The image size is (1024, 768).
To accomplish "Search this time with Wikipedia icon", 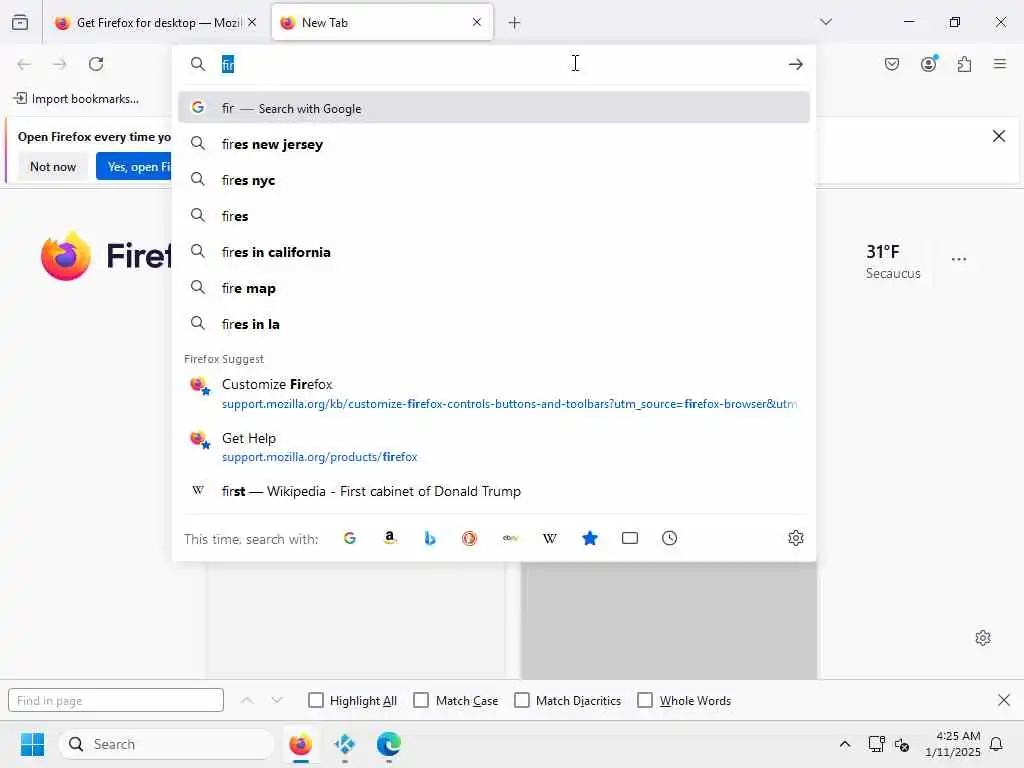I will click(x=550, y=538).
